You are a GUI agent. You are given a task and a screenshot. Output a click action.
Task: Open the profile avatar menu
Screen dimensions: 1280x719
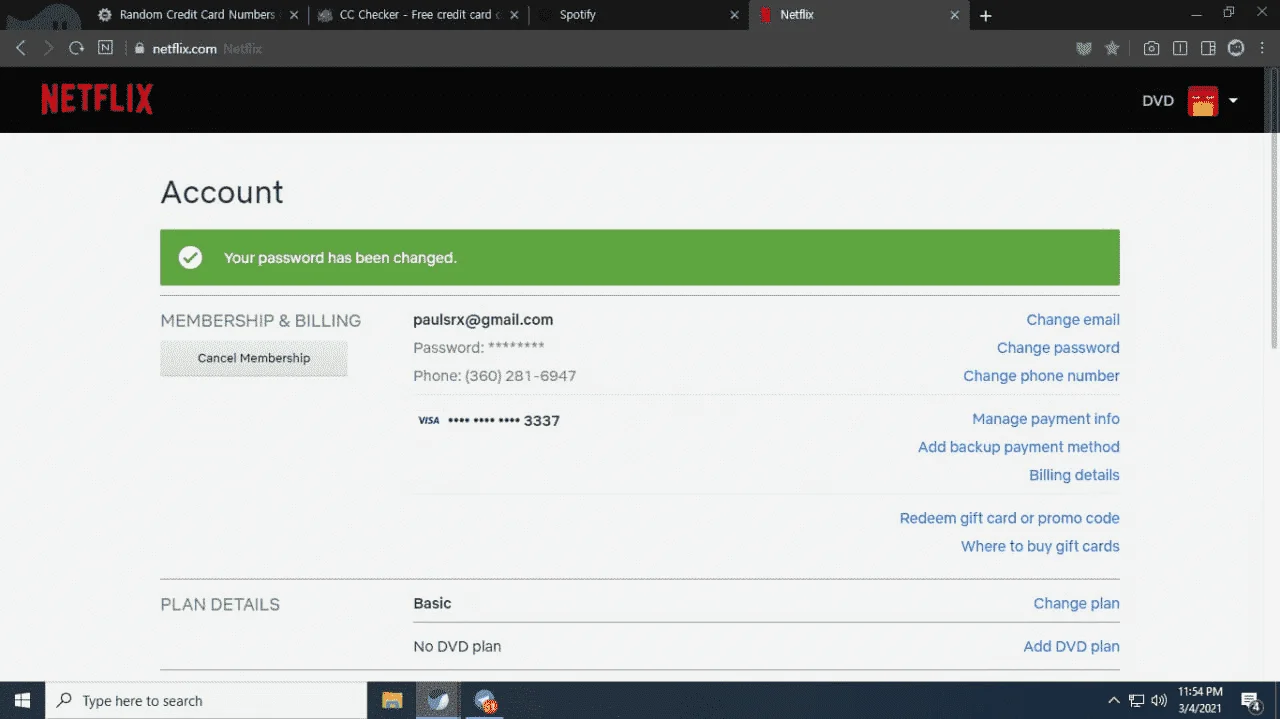coord(1203,100)
